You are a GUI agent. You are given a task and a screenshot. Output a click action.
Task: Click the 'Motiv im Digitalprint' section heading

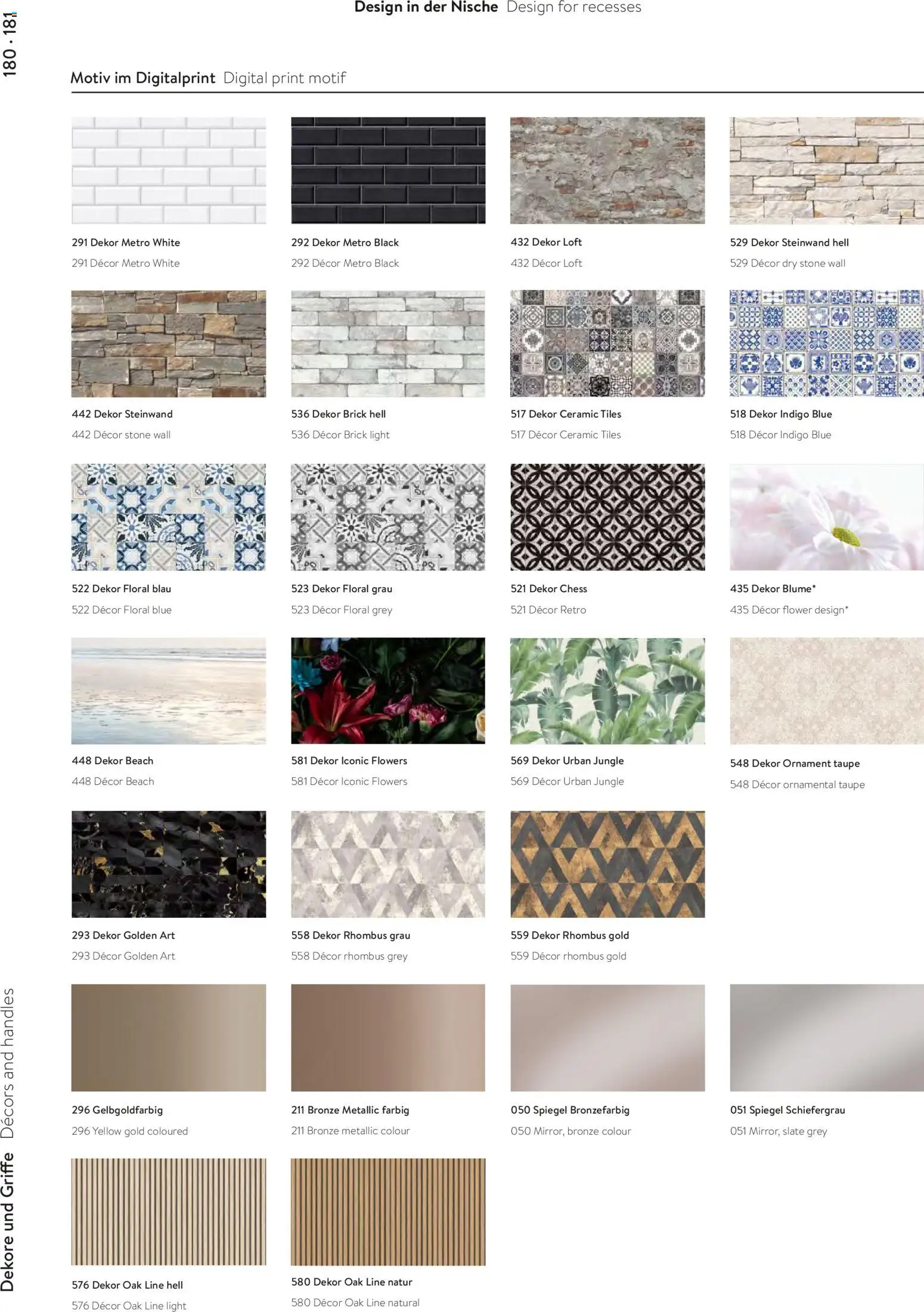(x=142, y=78)
